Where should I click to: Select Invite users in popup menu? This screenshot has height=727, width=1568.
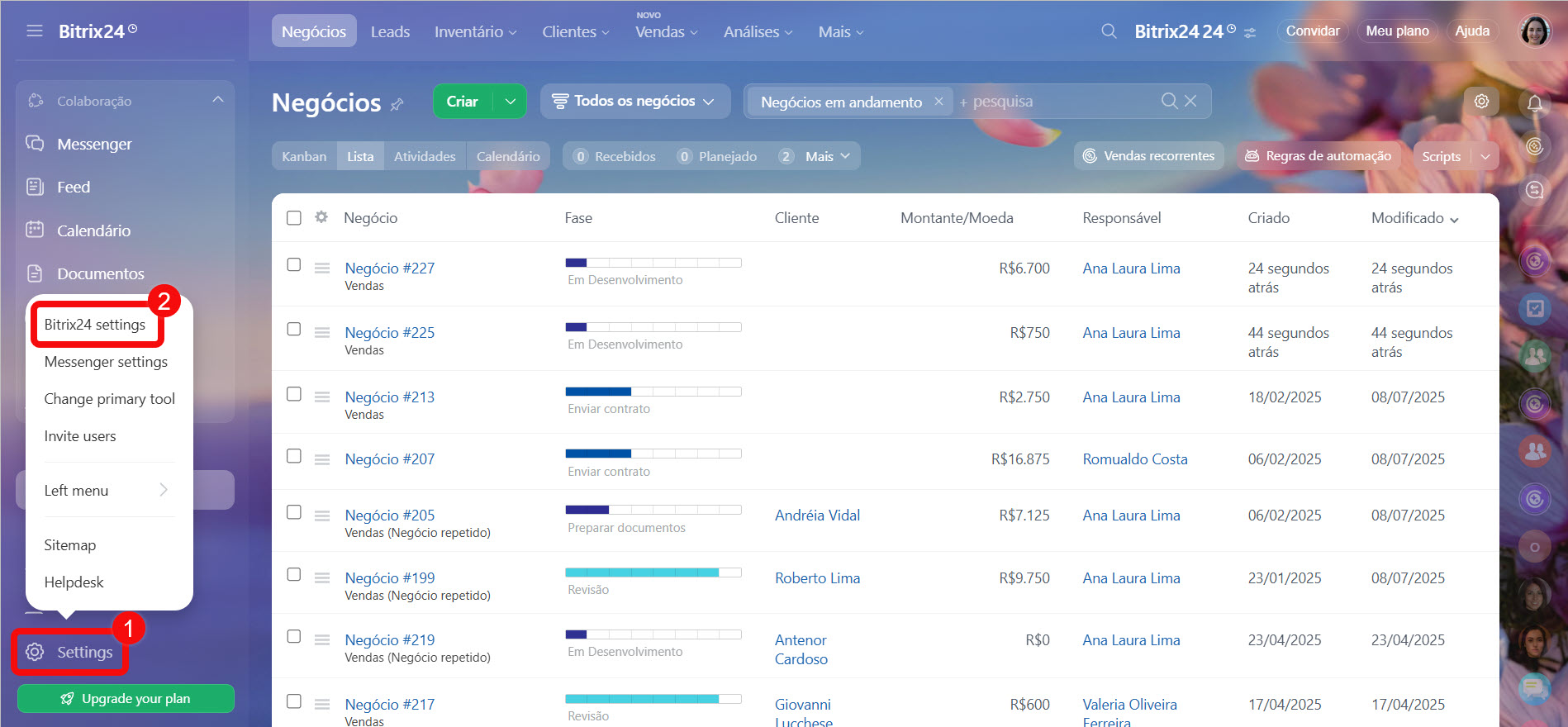pyautogui.click(x=80, y=436)
